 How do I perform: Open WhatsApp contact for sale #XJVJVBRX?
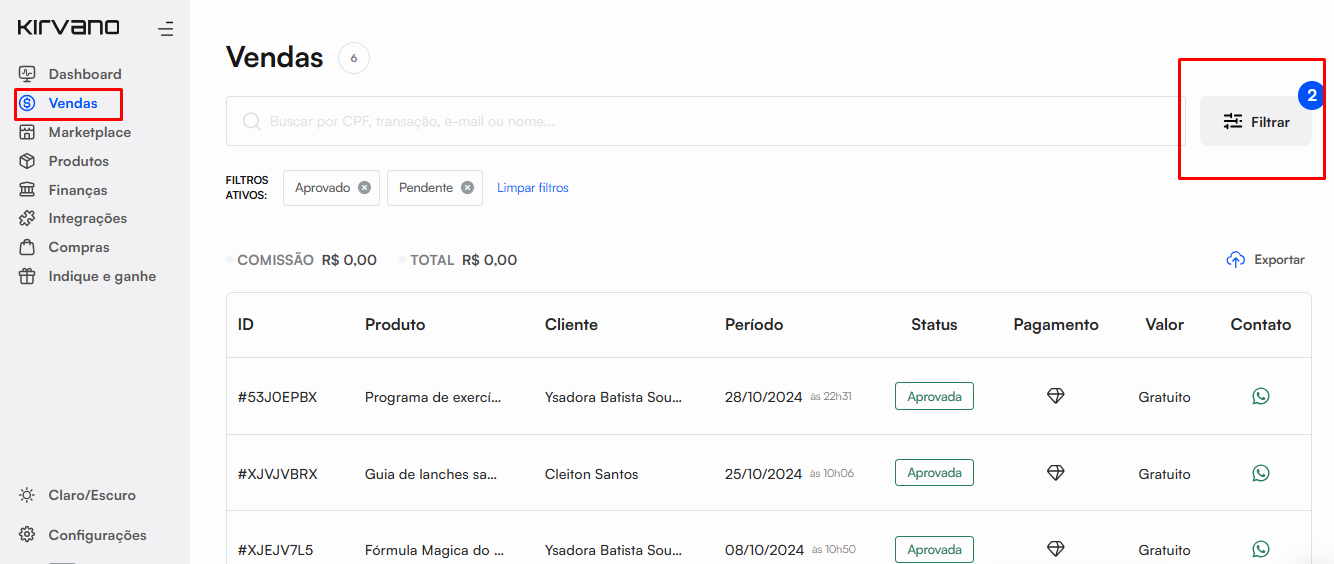1260,473
